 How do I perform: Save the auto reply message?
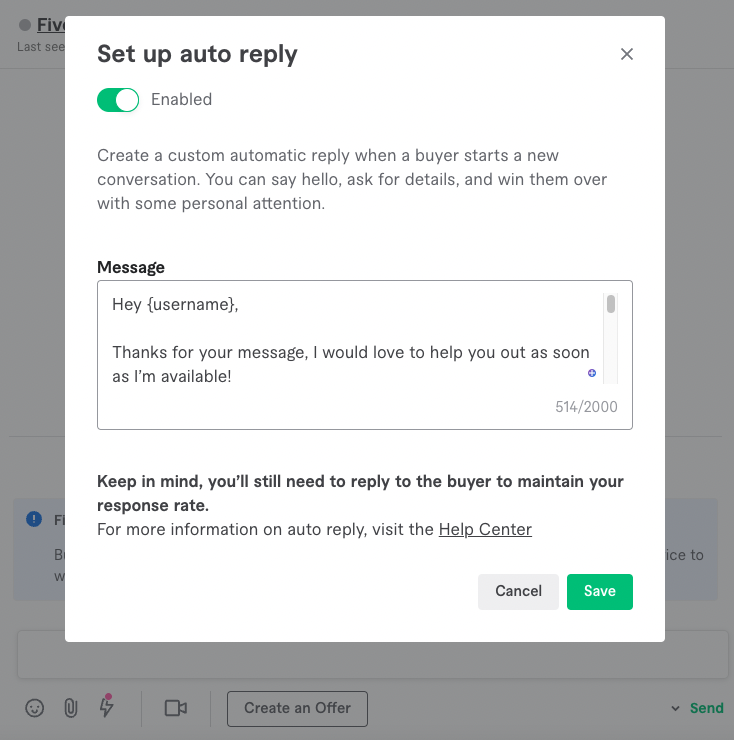(x=599, y=591)
